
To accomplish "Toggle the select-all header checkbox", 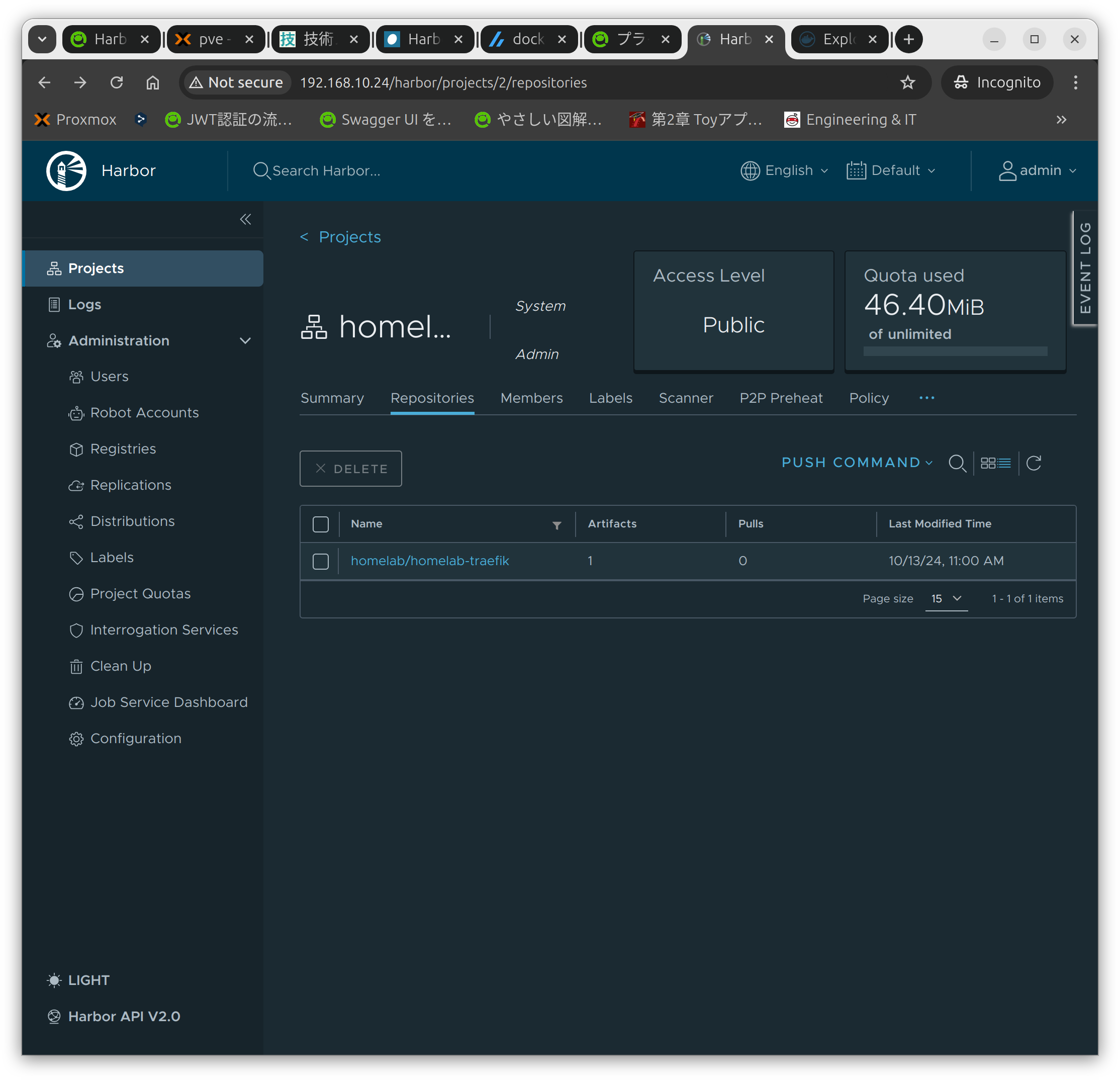I will point(321,524).
